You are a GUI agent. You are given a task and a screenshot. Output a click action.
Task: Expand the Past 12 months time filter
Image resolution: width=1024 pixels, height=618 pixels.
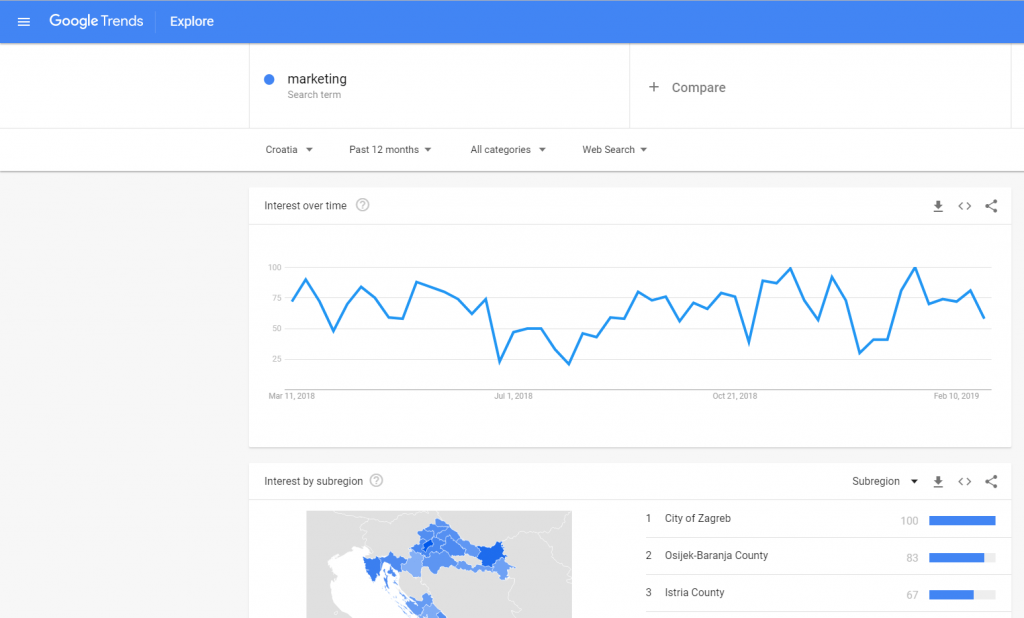point(390,150)
